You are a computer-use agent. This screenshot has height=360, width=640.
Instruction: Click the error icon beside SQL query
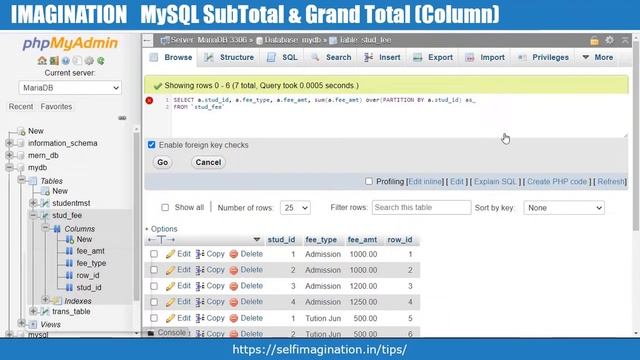tap(149, 100)
